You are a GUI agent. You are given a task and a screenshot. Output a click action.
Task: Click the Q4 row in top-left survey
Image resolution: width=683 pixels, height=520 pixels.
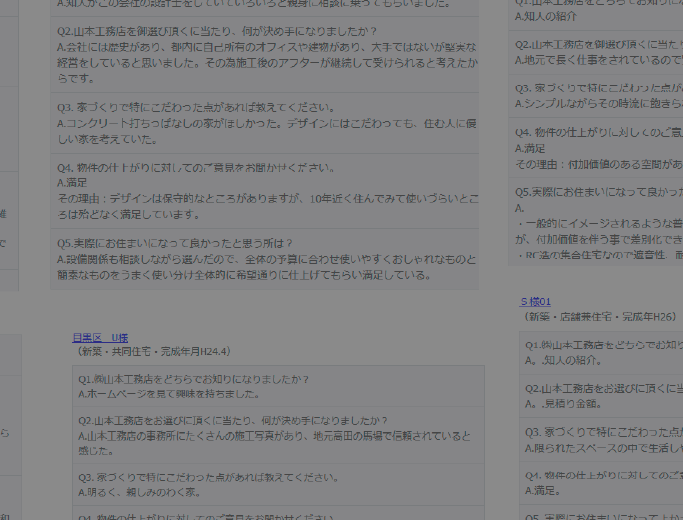point(265,191)
